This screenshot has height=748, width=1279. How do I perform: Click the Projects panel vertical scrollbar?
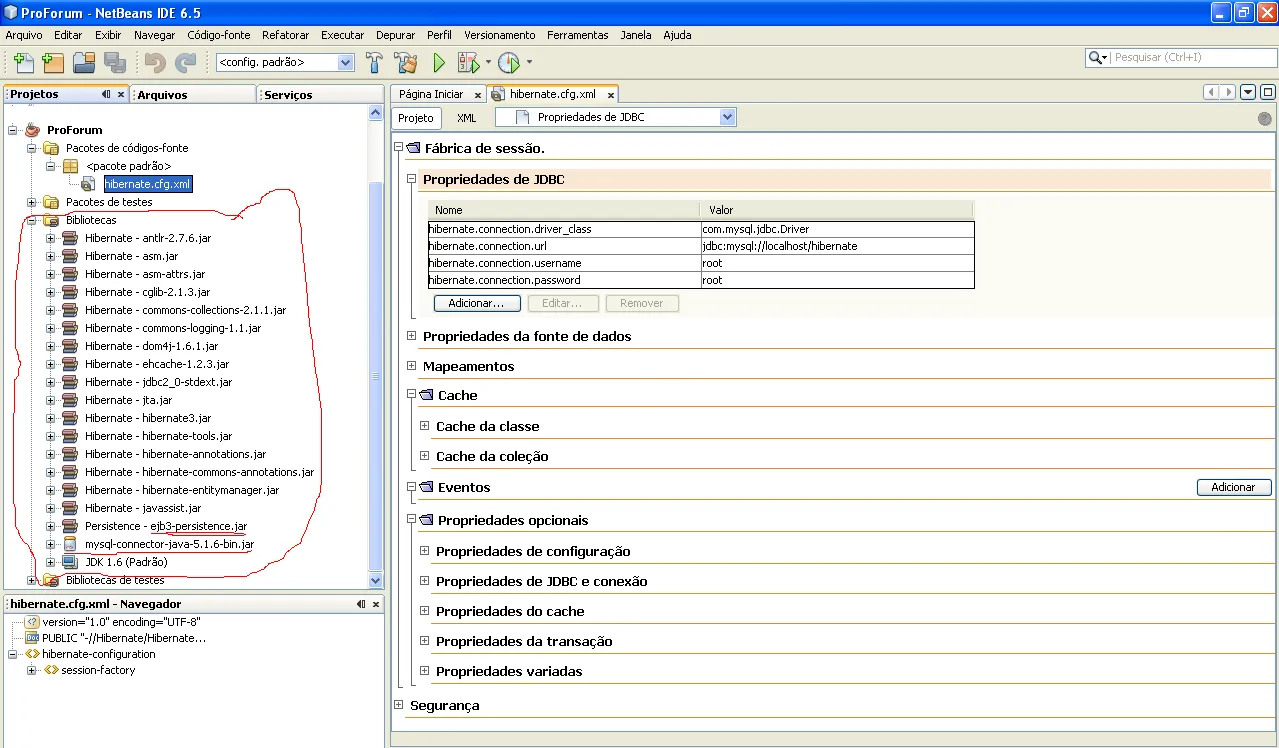pos(376,376)
